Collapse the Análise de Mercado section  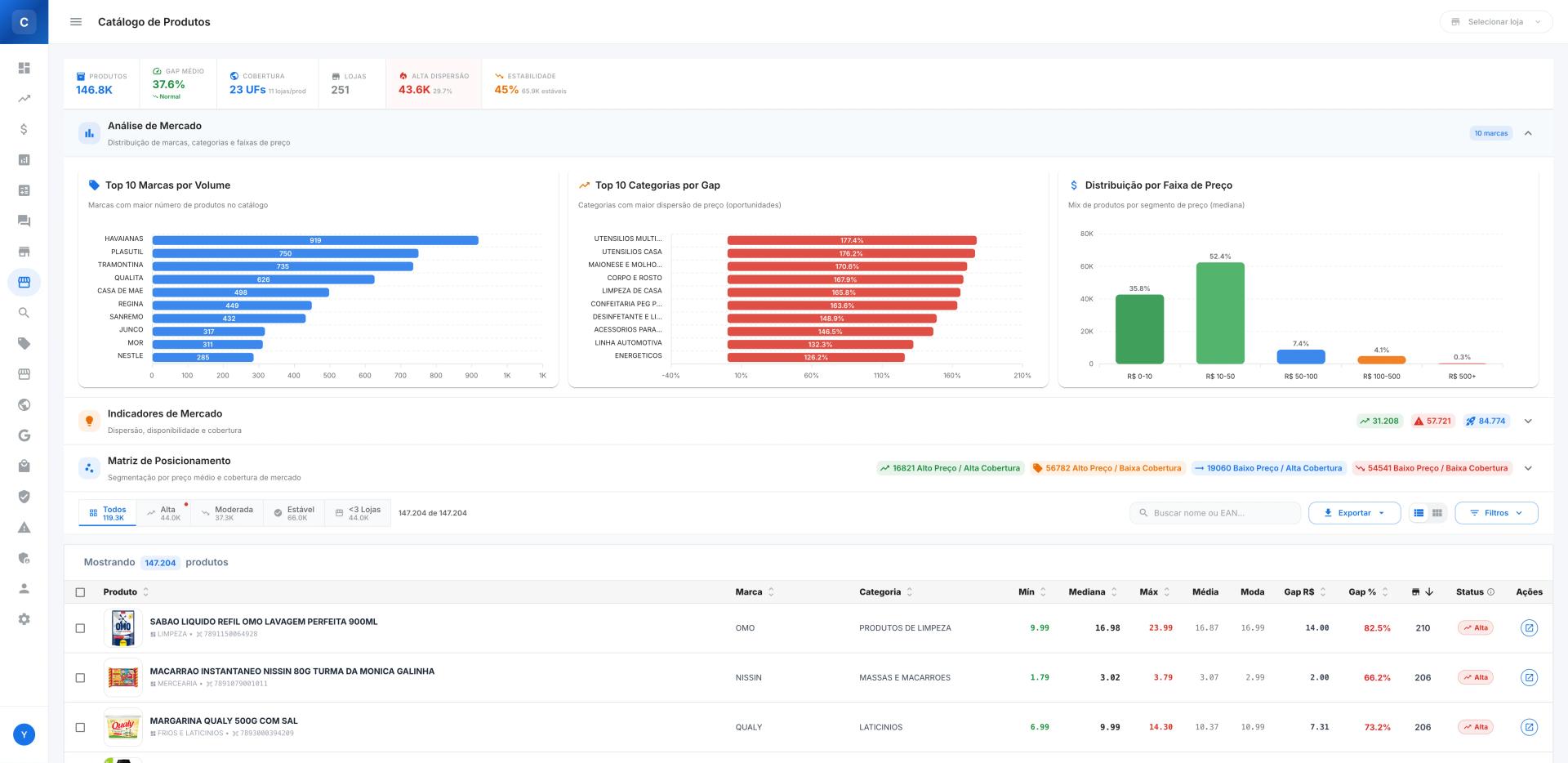click(1528, 133)
